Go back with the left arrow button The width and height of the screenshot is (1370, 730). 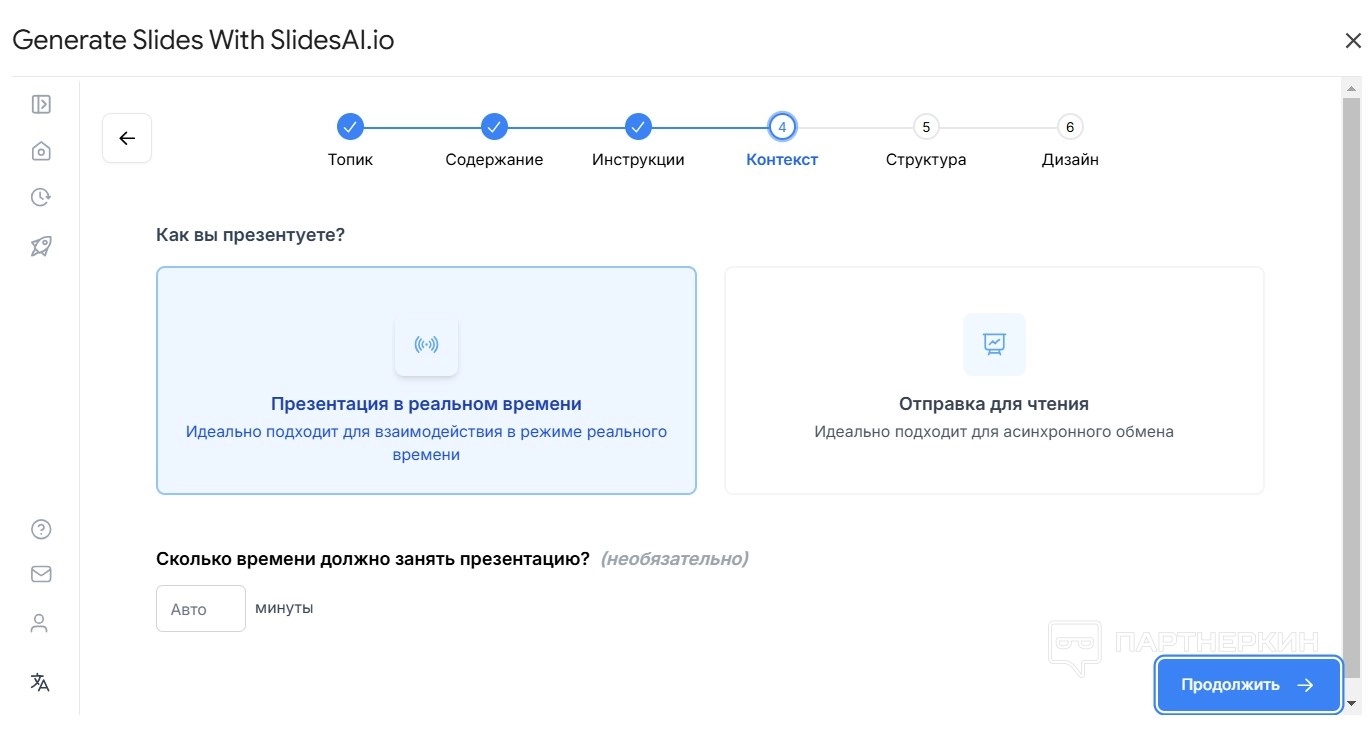coord(127,138)
